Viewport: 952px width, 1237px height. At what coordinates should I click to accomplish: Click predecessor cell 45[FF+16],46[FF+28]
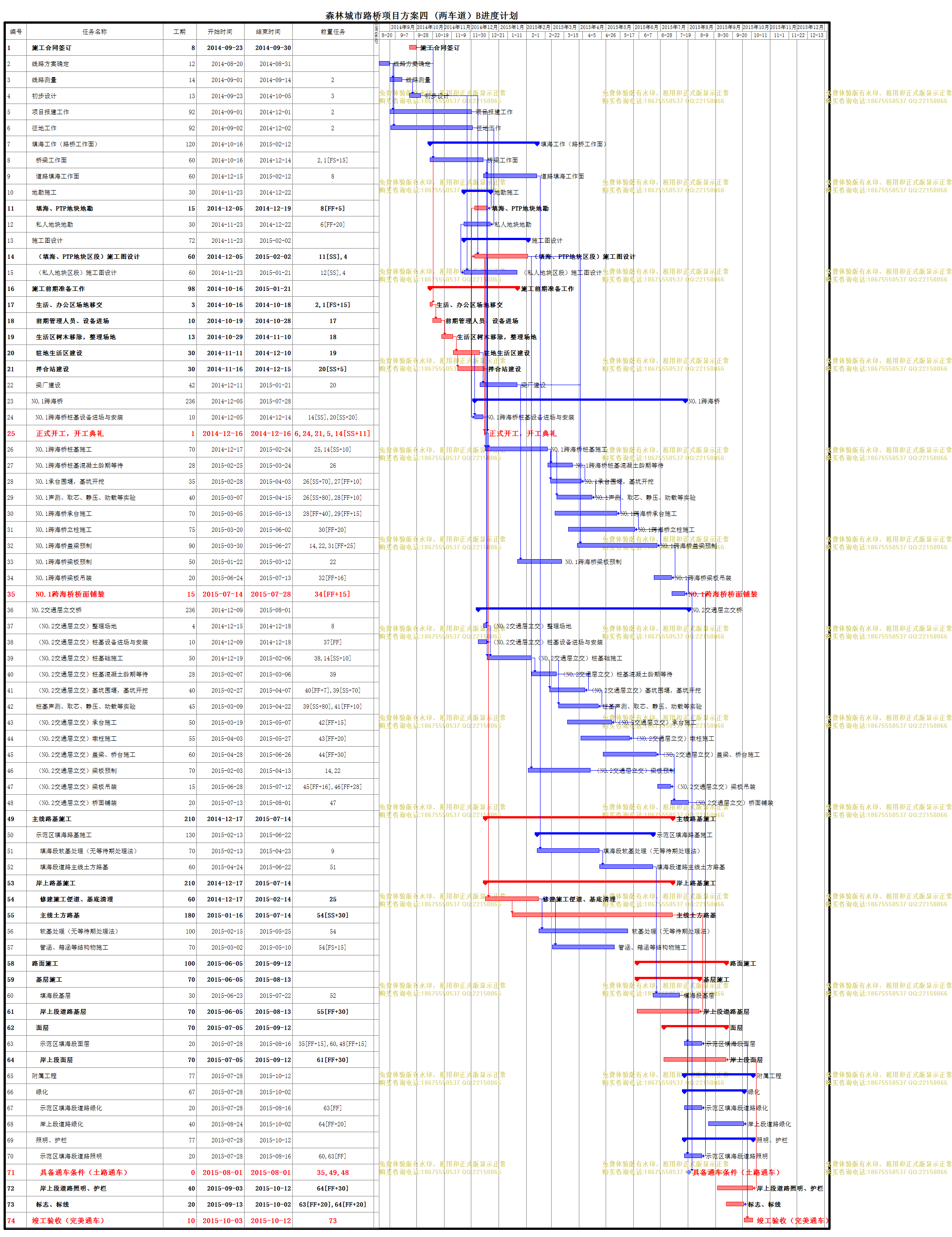coord(333,787)
